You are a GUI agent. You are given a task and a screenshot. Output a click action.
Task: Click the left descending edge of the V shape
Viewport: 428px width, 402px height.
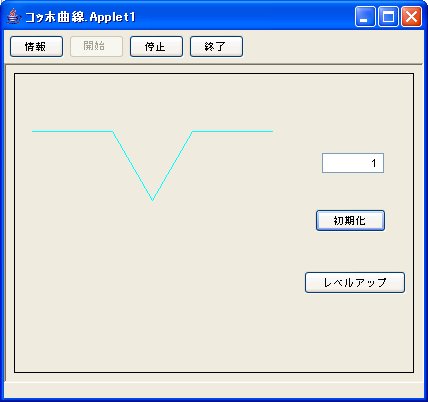tap(133, 166)
